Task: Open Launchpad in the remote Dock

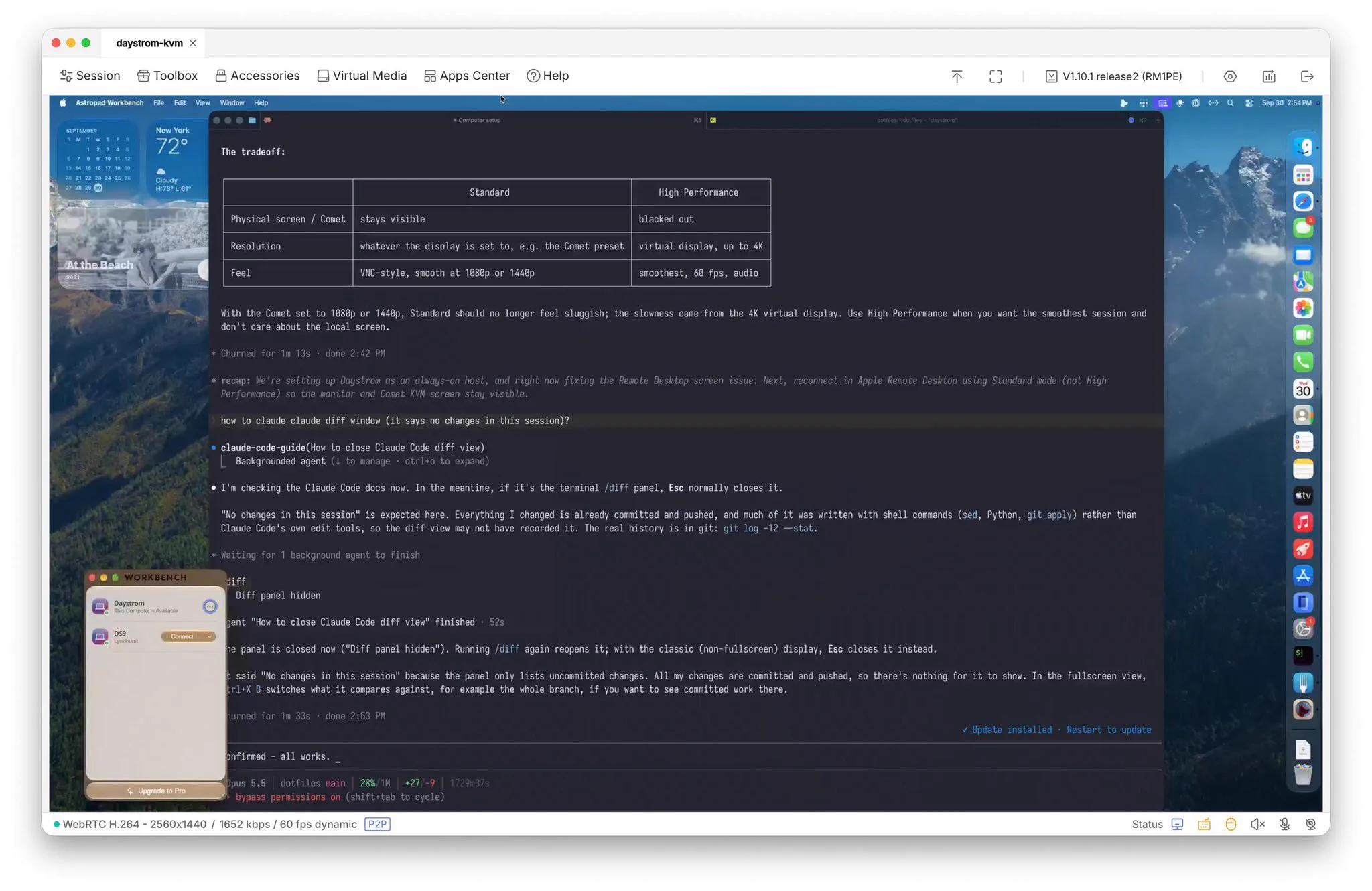Action: (1303, 175)
